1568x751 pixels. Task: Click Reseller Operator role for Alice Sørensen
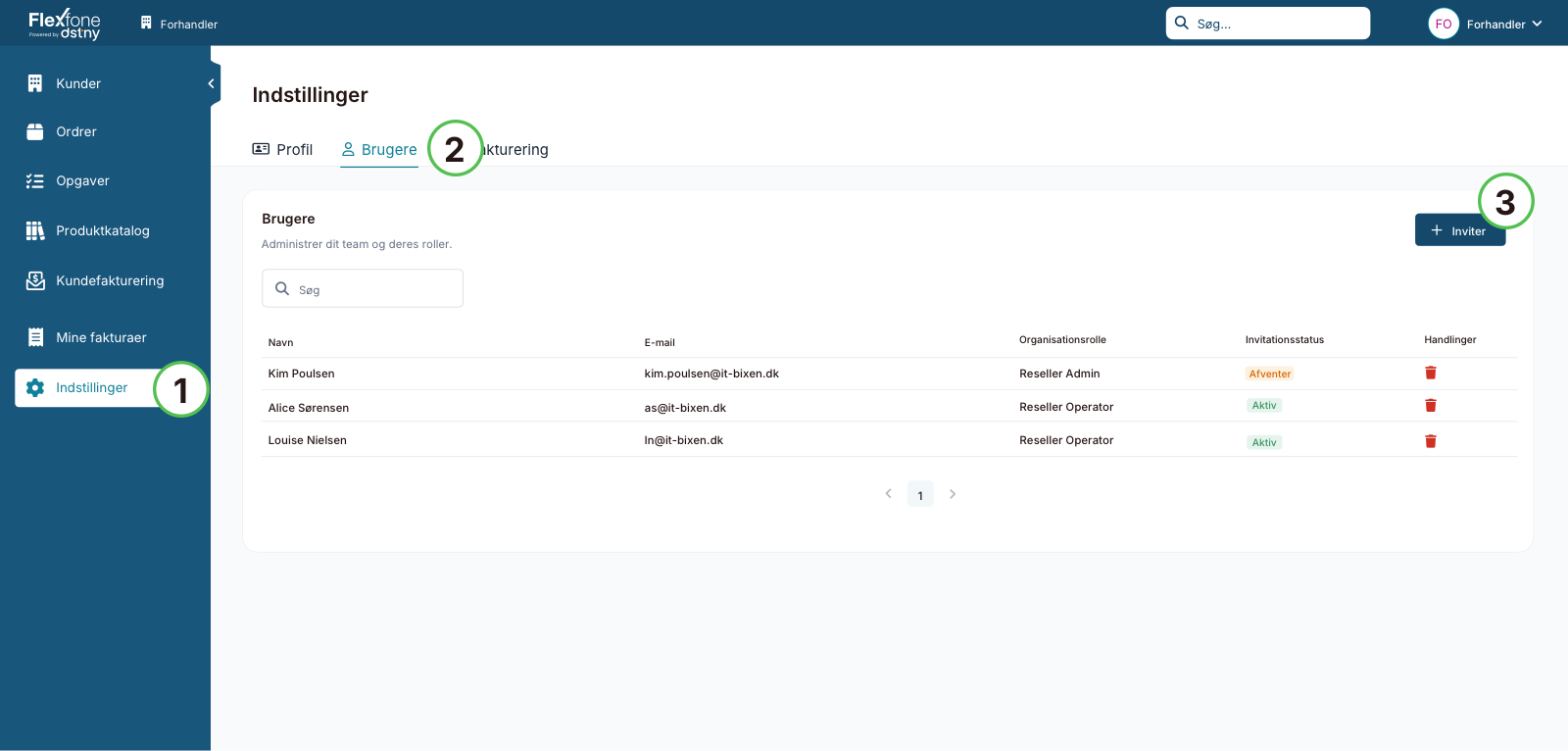point(1066,407)
